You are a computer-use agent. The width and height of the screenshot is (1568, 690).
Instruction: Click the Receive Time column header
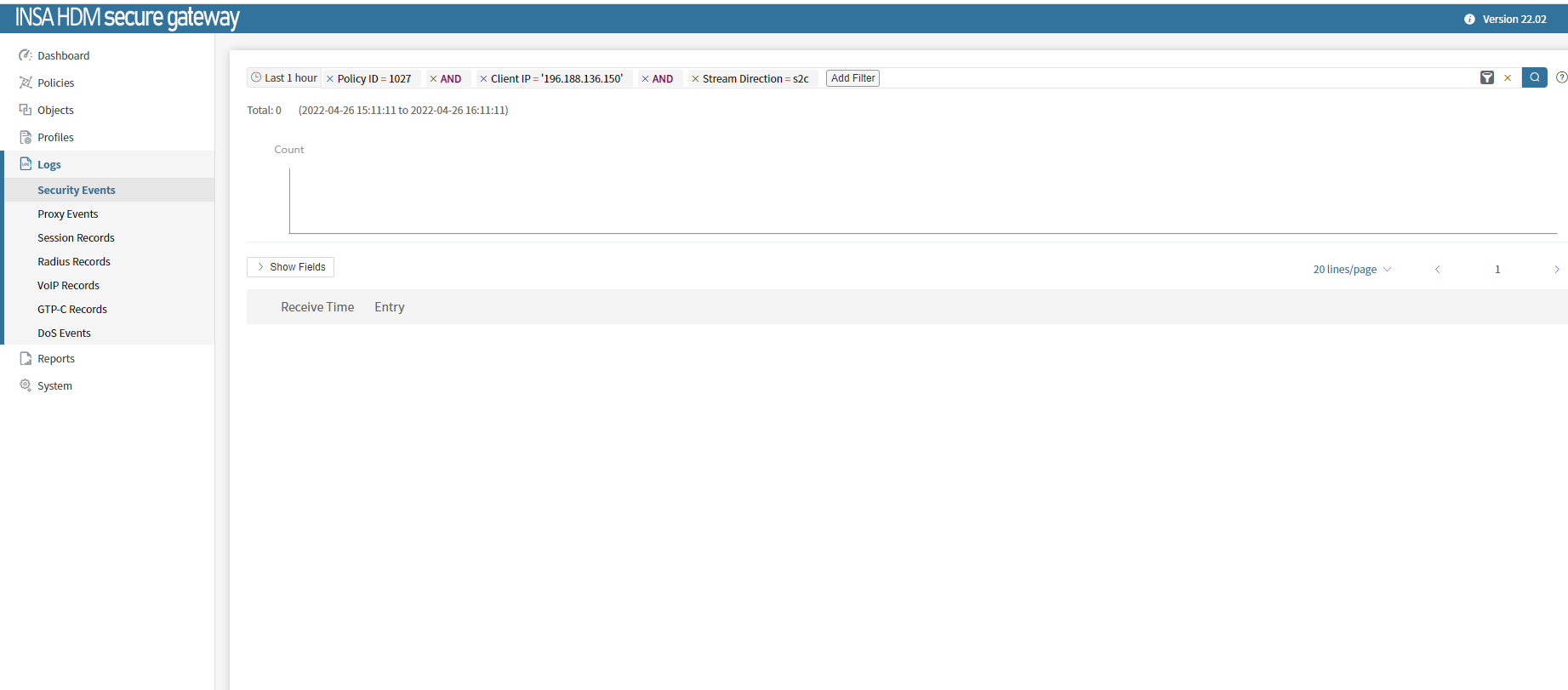click(x=317, y=307)
